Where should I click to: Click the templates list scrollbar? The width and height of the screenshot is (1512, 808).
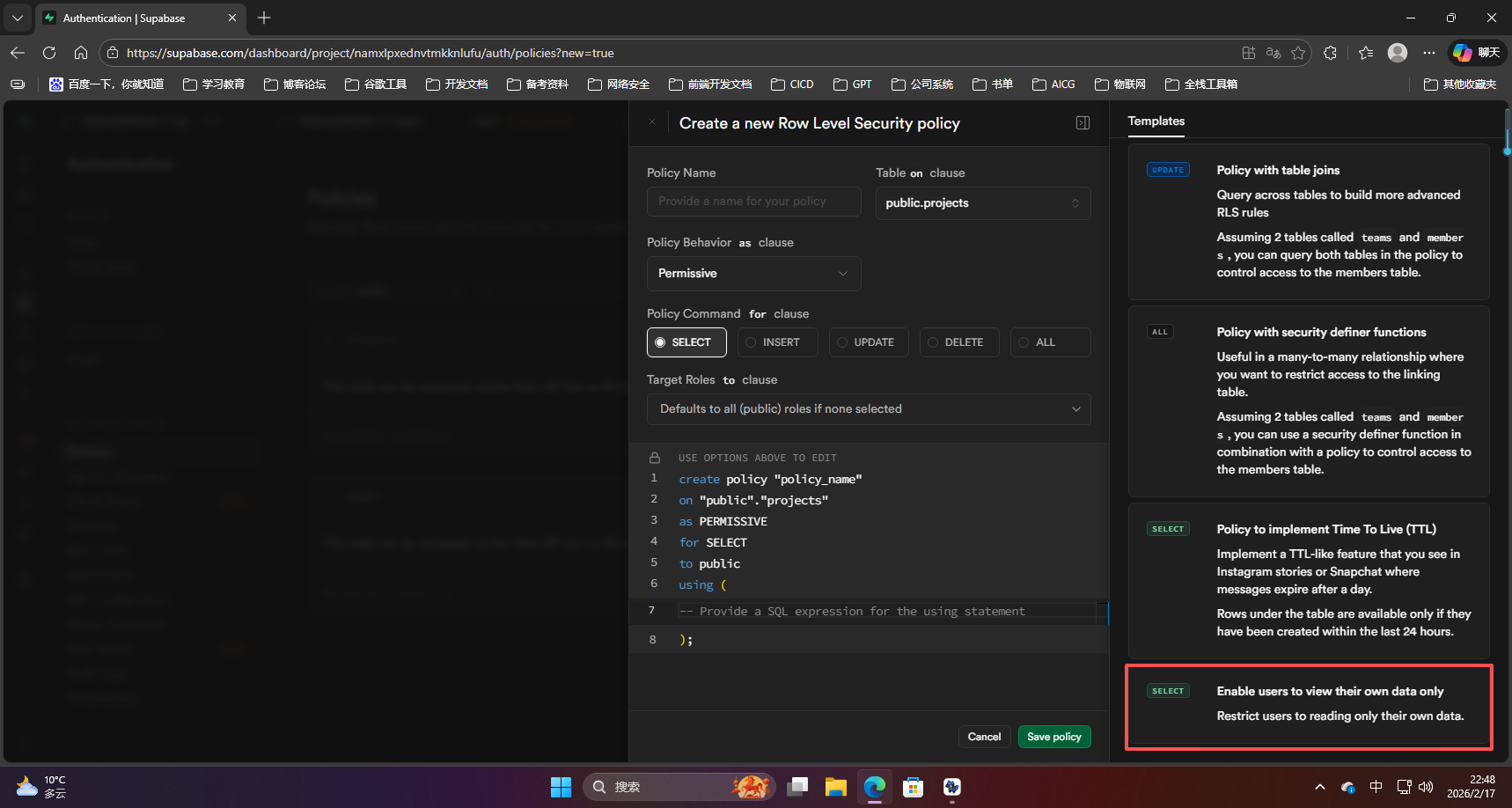tap(1507, 132)
